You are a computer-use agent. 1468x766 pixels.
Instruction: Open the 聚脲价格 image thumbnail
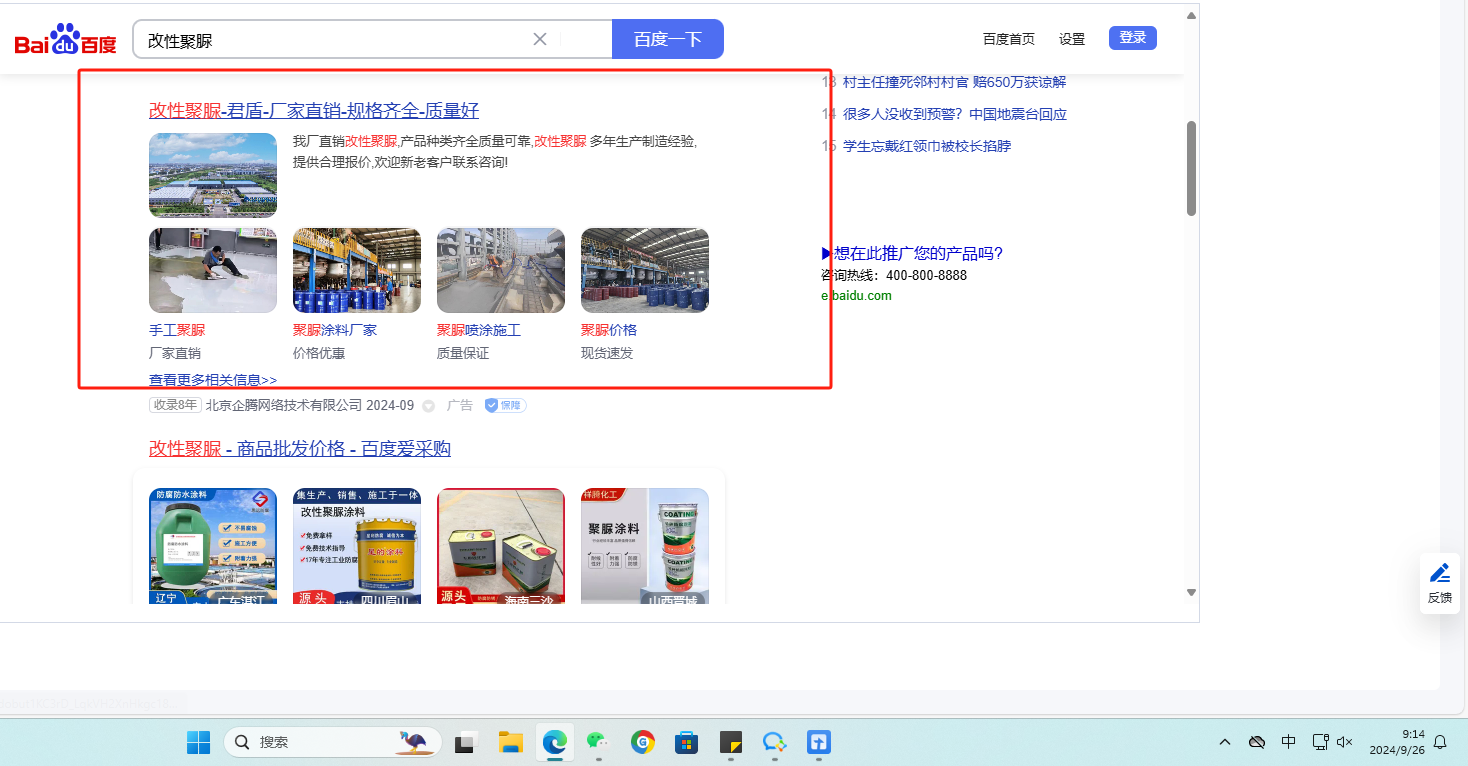[645, 270]
